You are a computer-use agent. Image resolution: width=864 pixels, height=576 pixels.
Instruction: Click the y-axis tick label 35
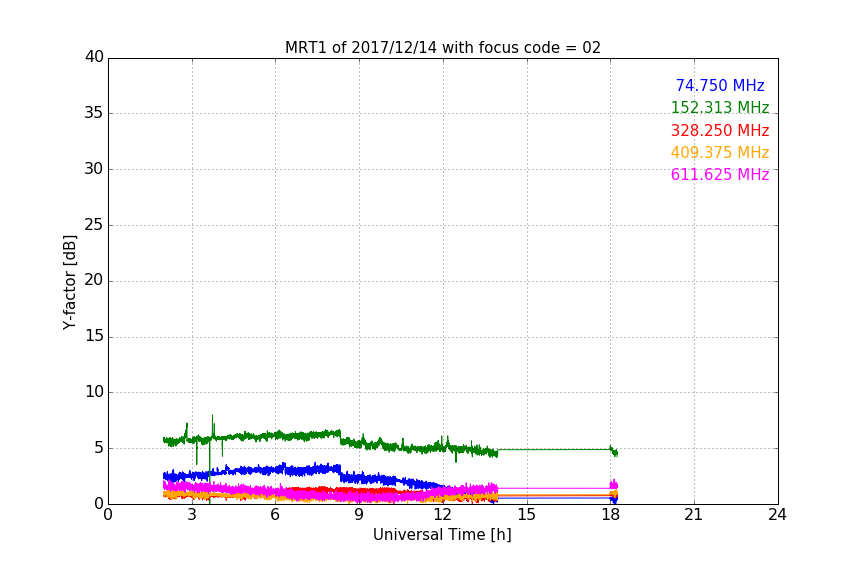pyautogui.click(x=94, y=113)
